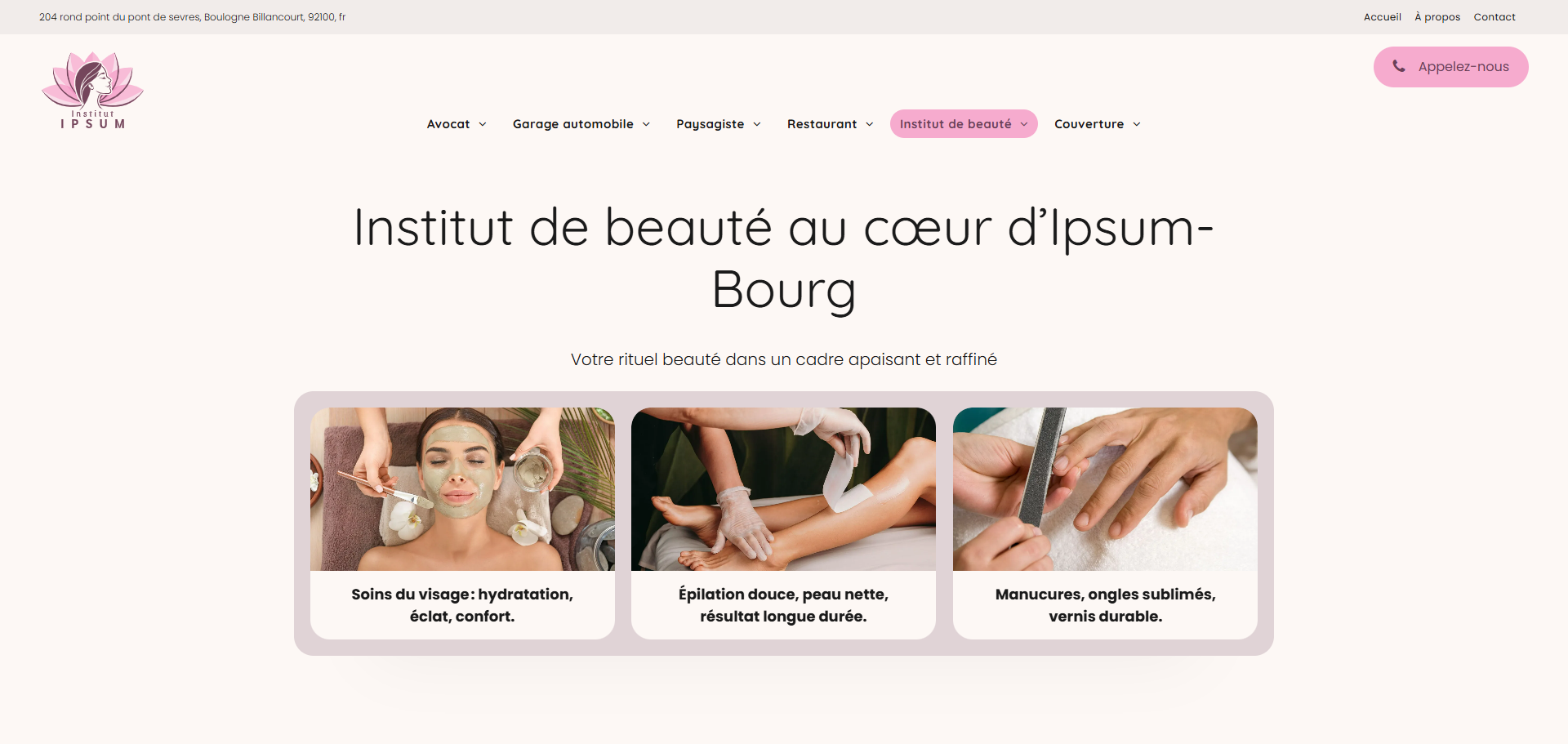1568x744 pixels.
Task: Open the facial mask treatment photo
Action: click(462, 489)
